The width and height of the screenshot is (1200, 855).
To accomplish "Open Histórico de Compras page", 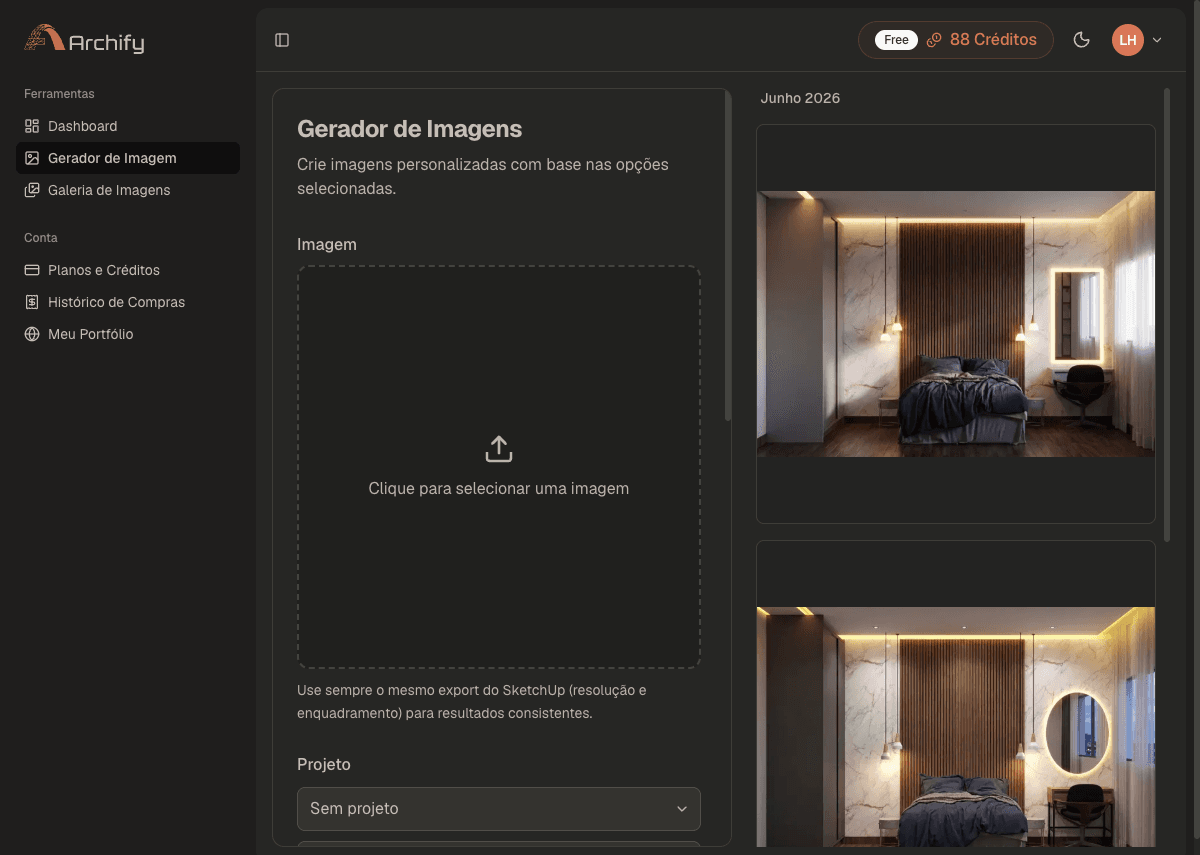I will [128, 302].
